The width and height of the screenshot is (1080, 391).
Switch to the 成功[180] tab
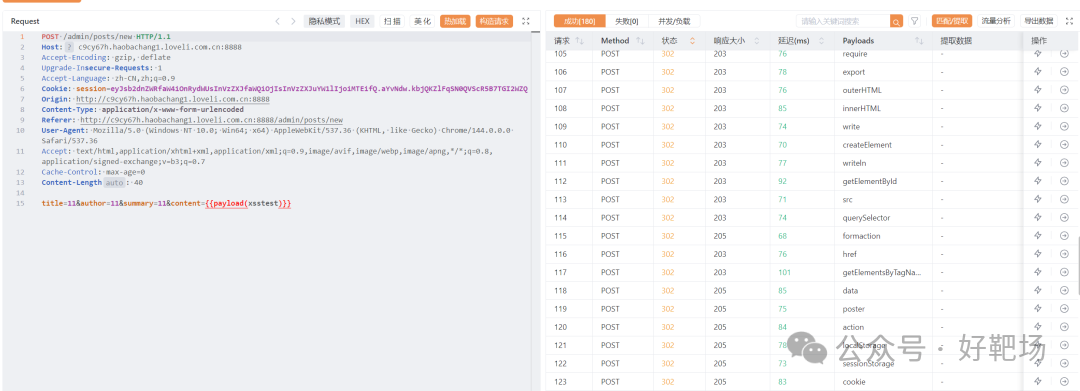[579, 21]
